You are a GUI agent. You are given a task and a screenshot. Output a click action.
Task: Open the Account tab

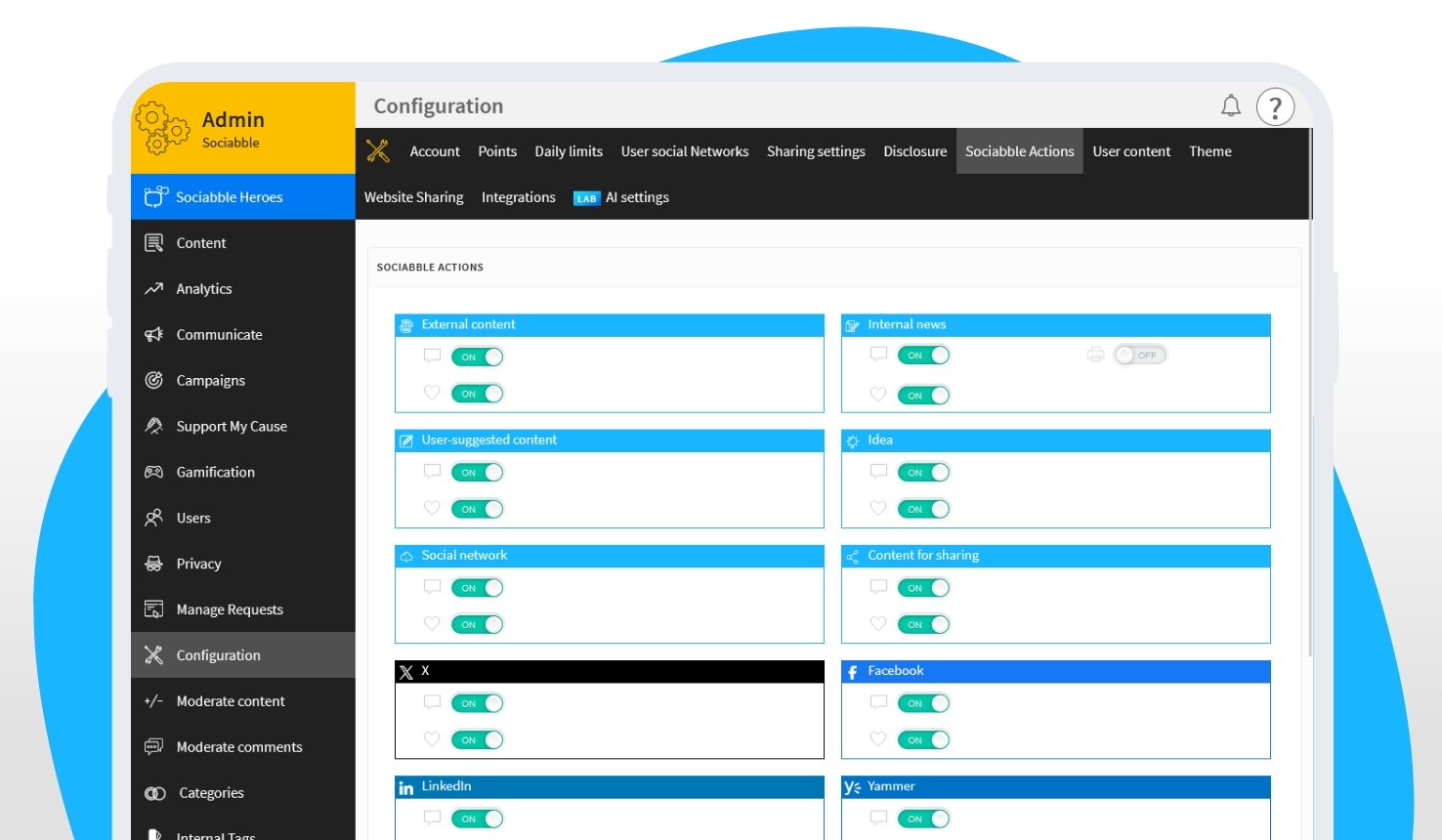[x=435, y=151]
